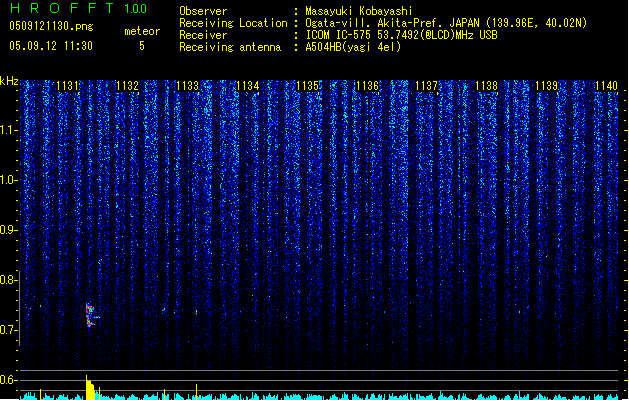
Task: Click the time marker 1136
Action: click(x=367, y=86)
